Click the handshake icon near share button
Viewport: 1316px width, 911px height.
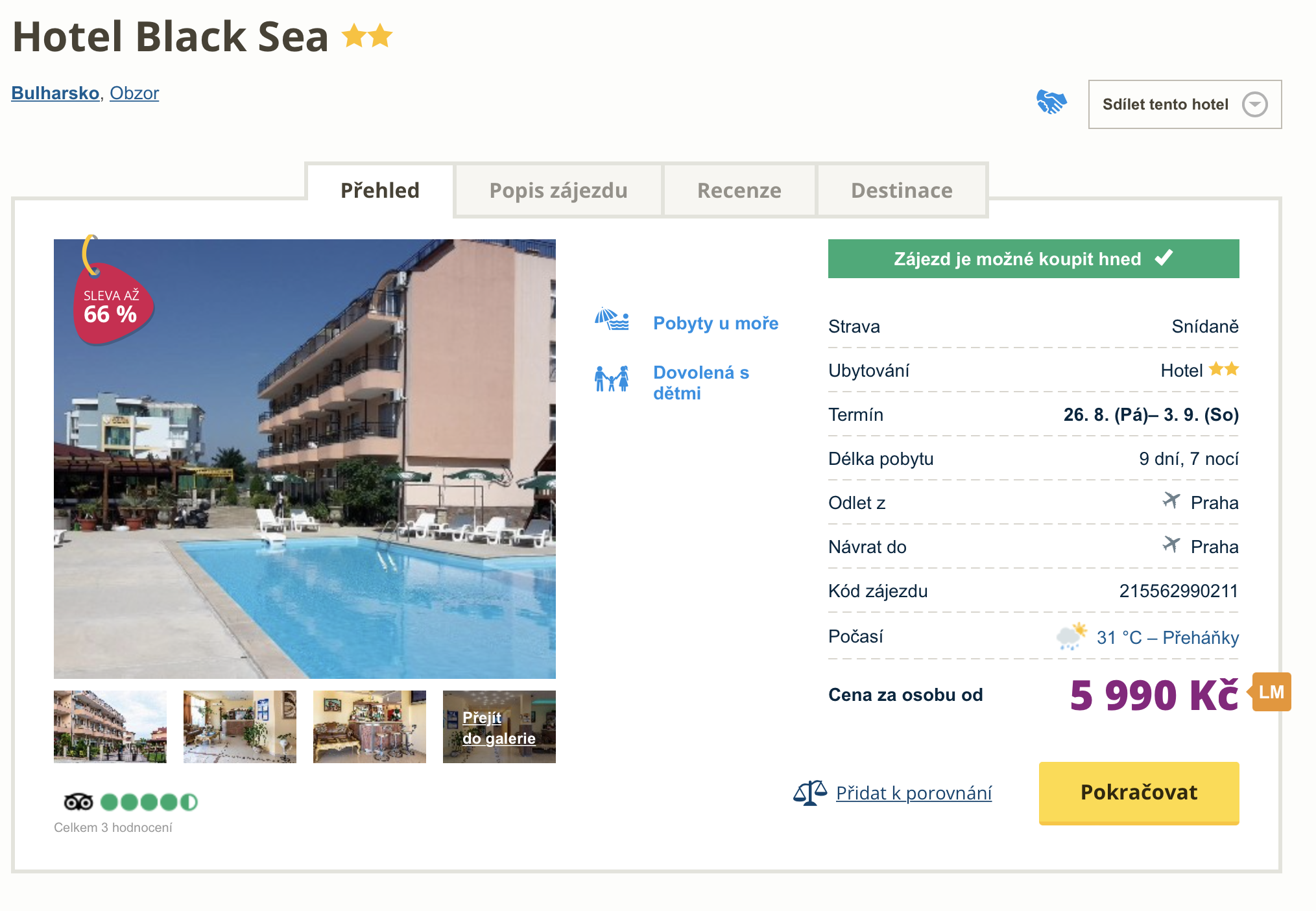tap(1051, 102)
